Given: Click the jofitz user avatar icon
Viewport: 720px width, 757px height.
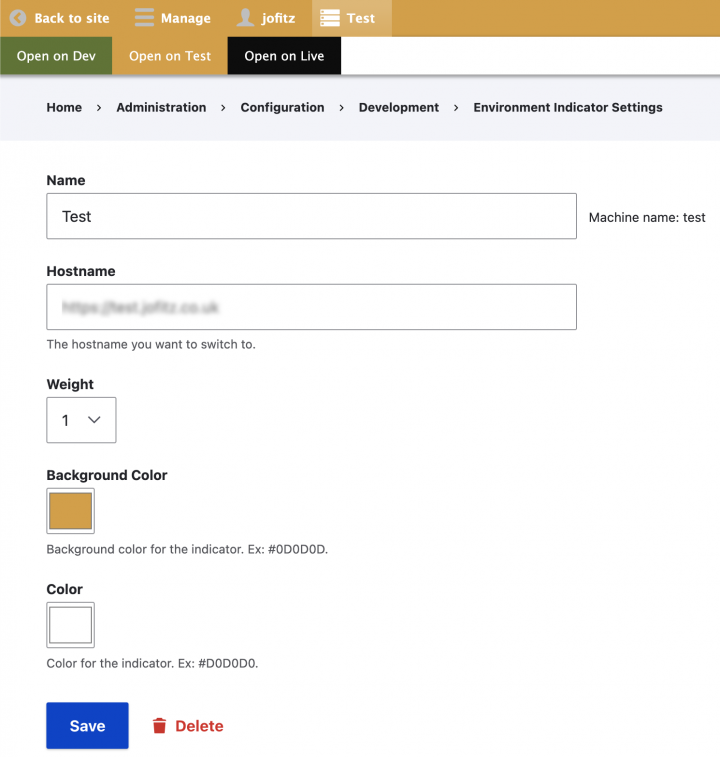Looking at the screenshot, I should pyautogui.click(x=245, y=18).
